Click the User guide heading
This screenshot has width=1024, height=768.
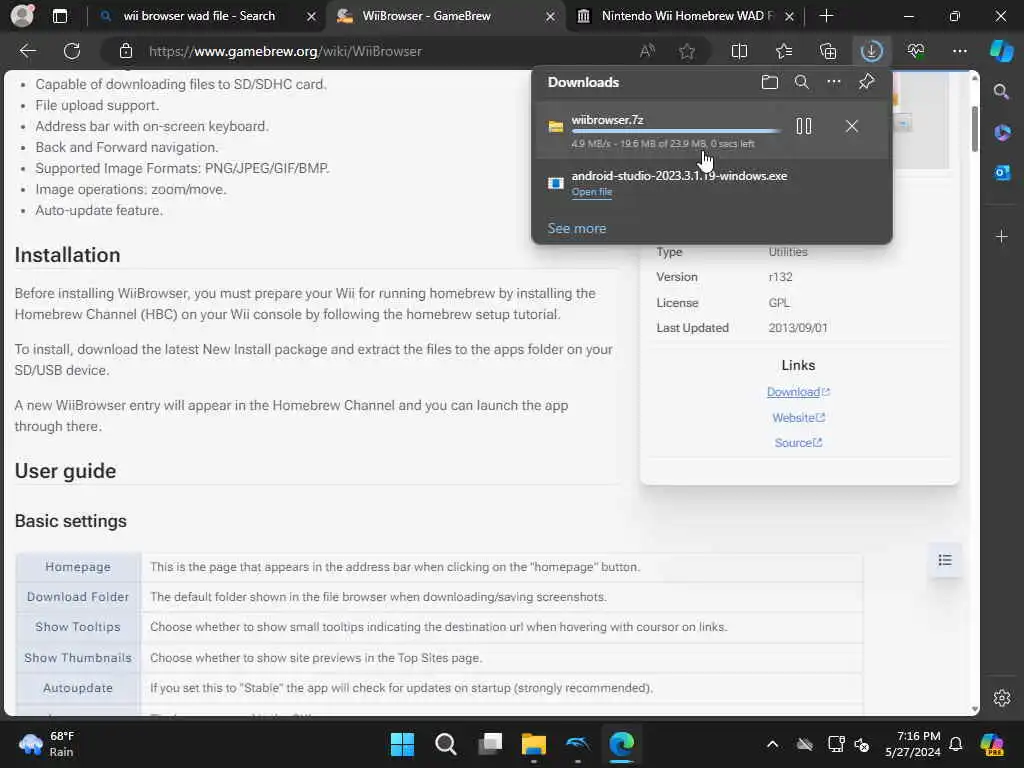click(65, 471)
